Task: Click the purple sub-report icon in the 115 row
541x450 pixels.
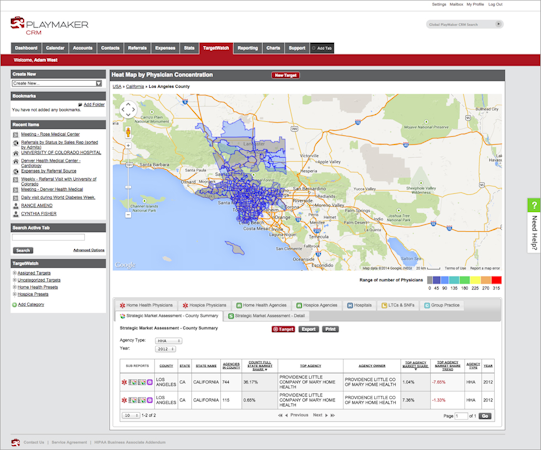Action: 150,400
